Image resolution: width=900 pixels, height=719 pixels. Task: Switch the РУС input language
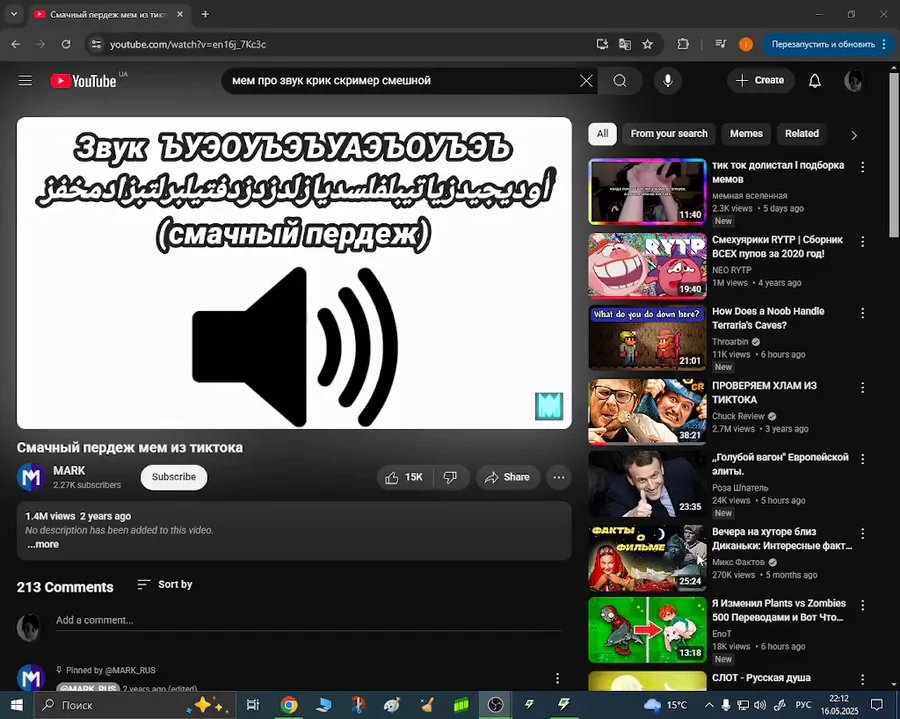803,705
